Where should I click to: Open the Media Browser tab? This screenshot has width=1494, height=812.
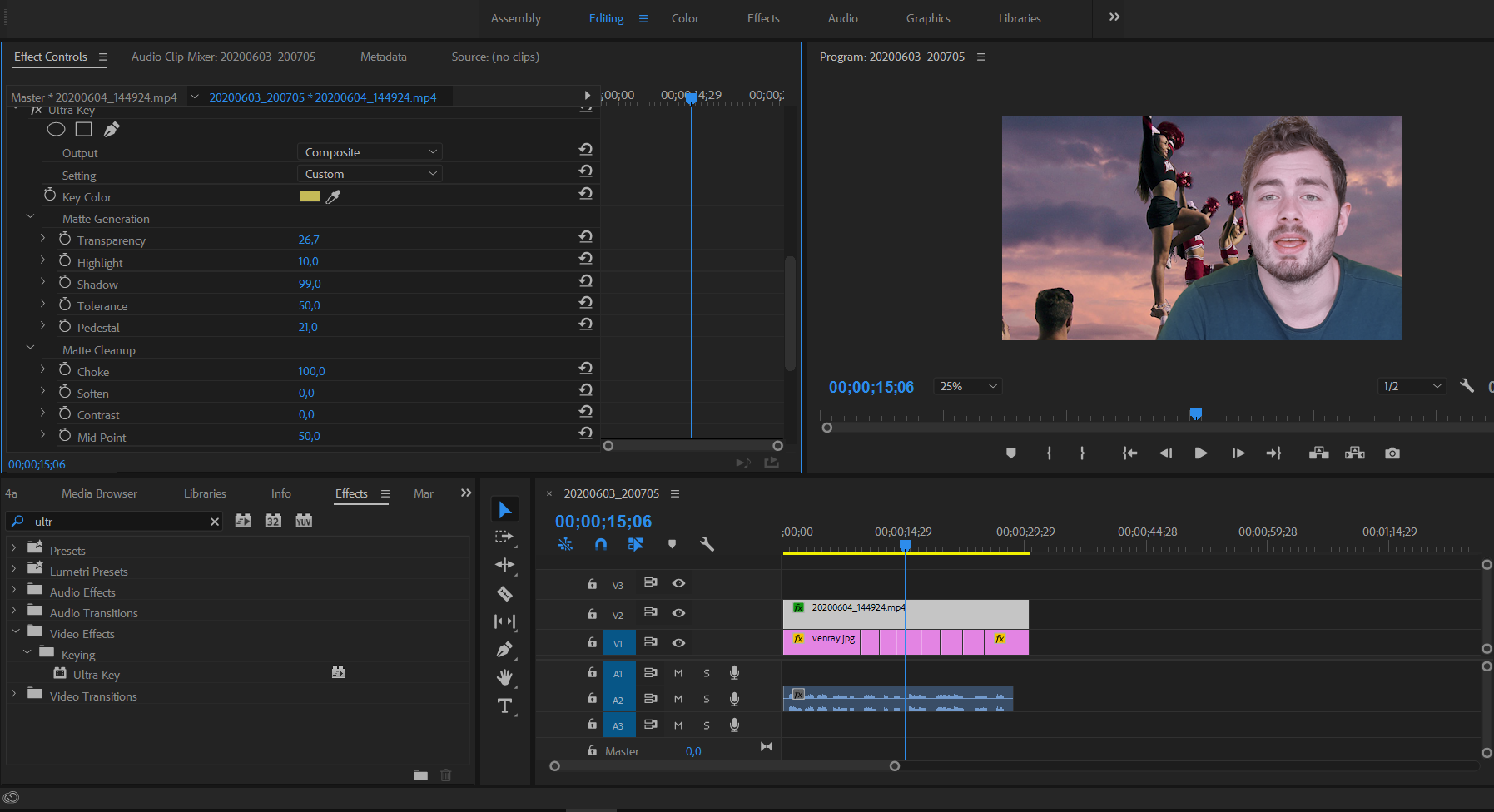tap(99, 493)
